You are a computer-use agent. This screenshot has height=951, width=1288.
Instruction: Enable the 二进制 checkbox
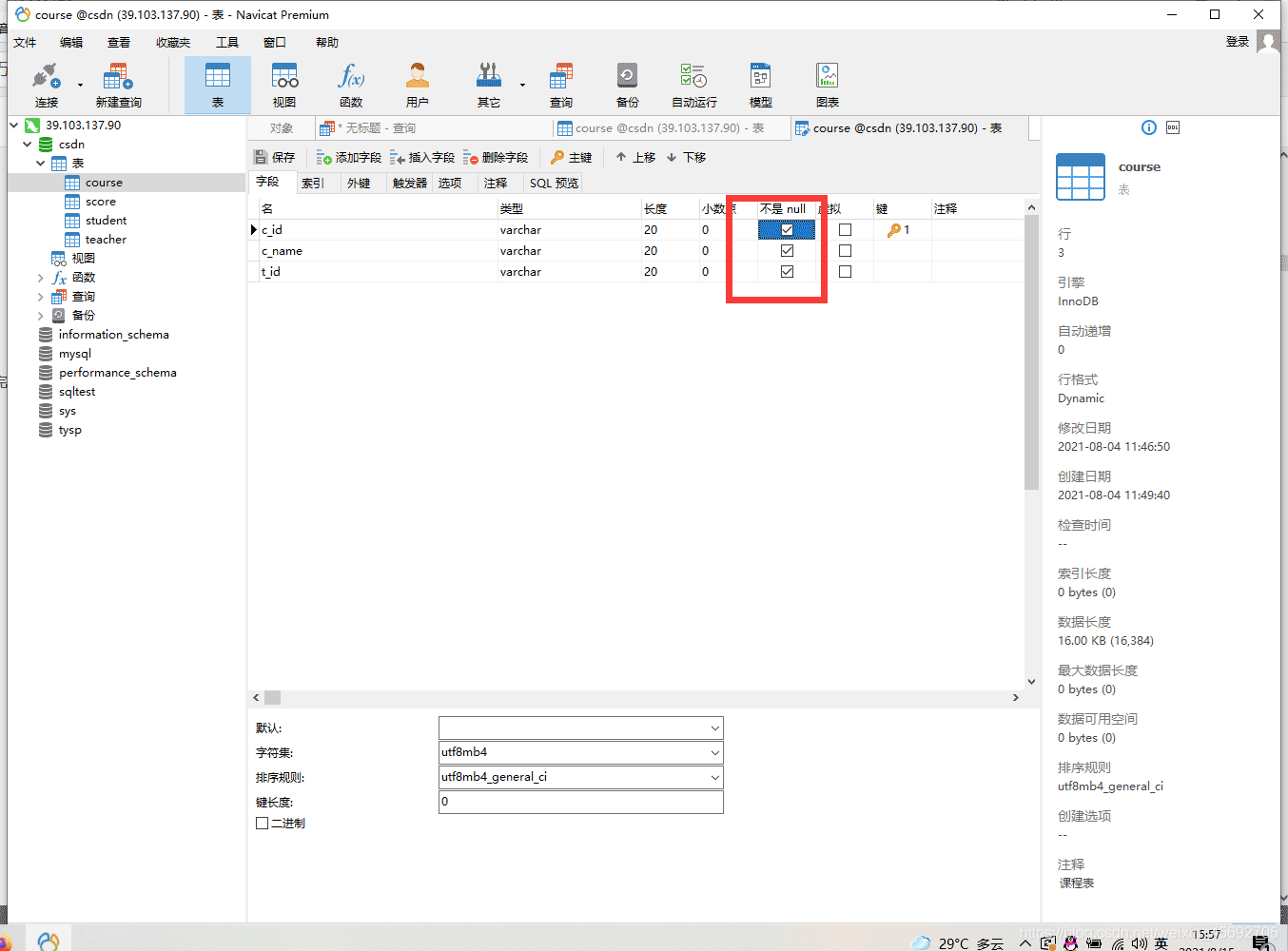263,824
